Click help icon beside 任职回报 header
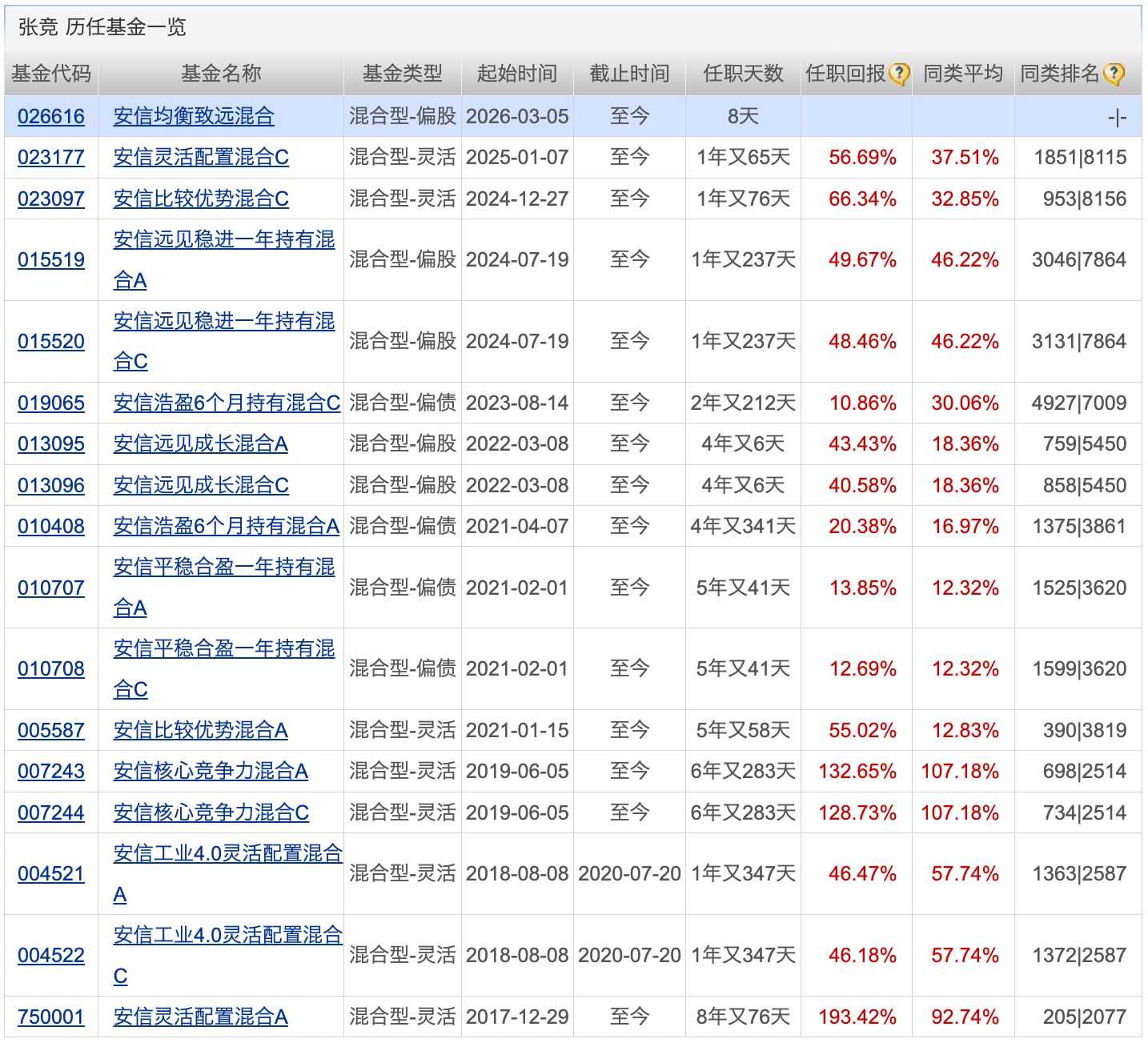Viewport: 1148px width, 1047px height. click(900, 74)
